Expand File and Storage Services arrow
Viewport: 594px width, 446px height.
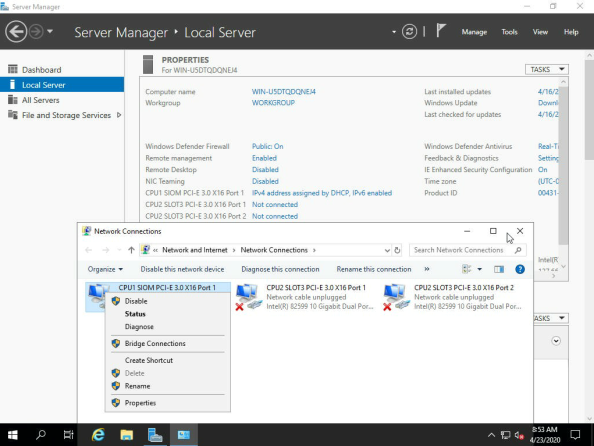coord(119,115)
